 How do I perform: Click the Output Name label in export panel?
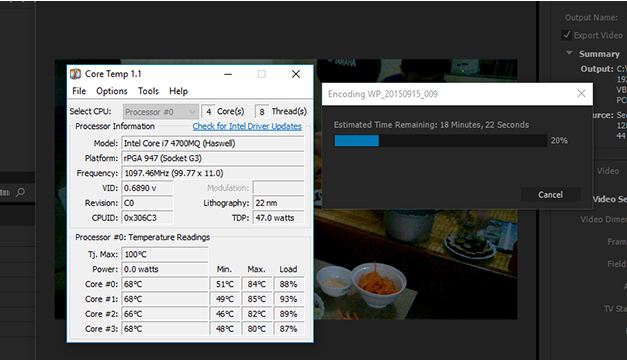click(x=591, y=18)
